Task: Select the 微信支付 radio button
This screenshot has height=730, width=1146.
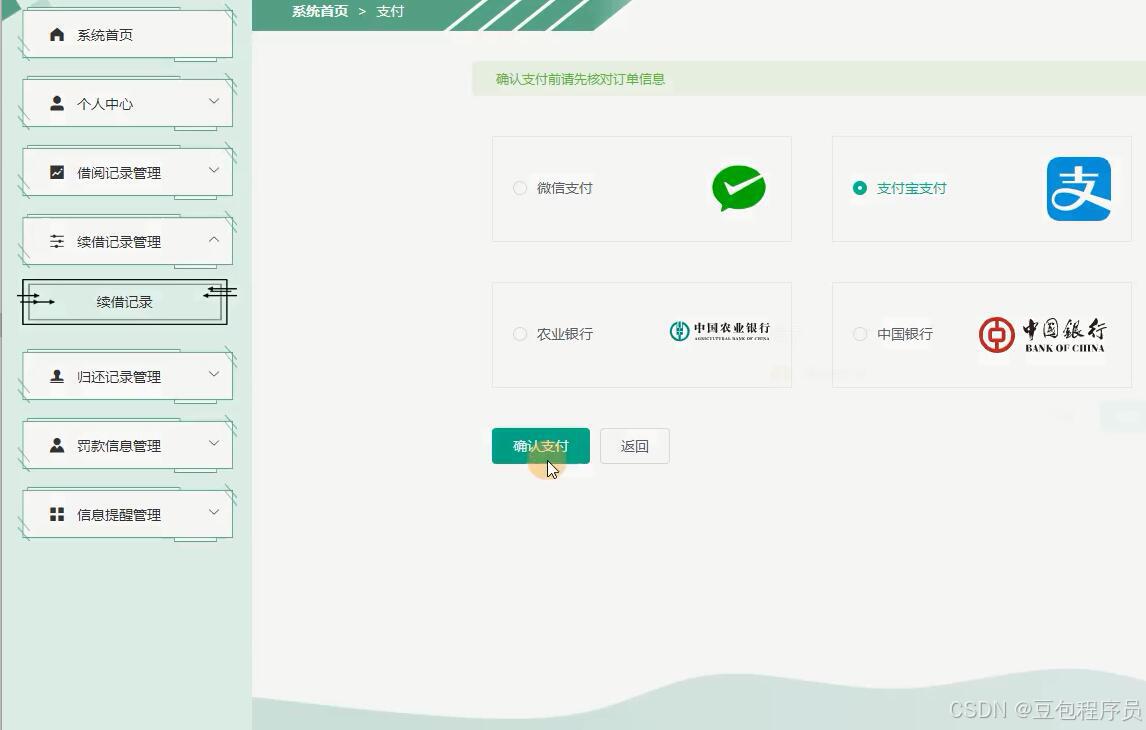Action: tap(520, 188)
